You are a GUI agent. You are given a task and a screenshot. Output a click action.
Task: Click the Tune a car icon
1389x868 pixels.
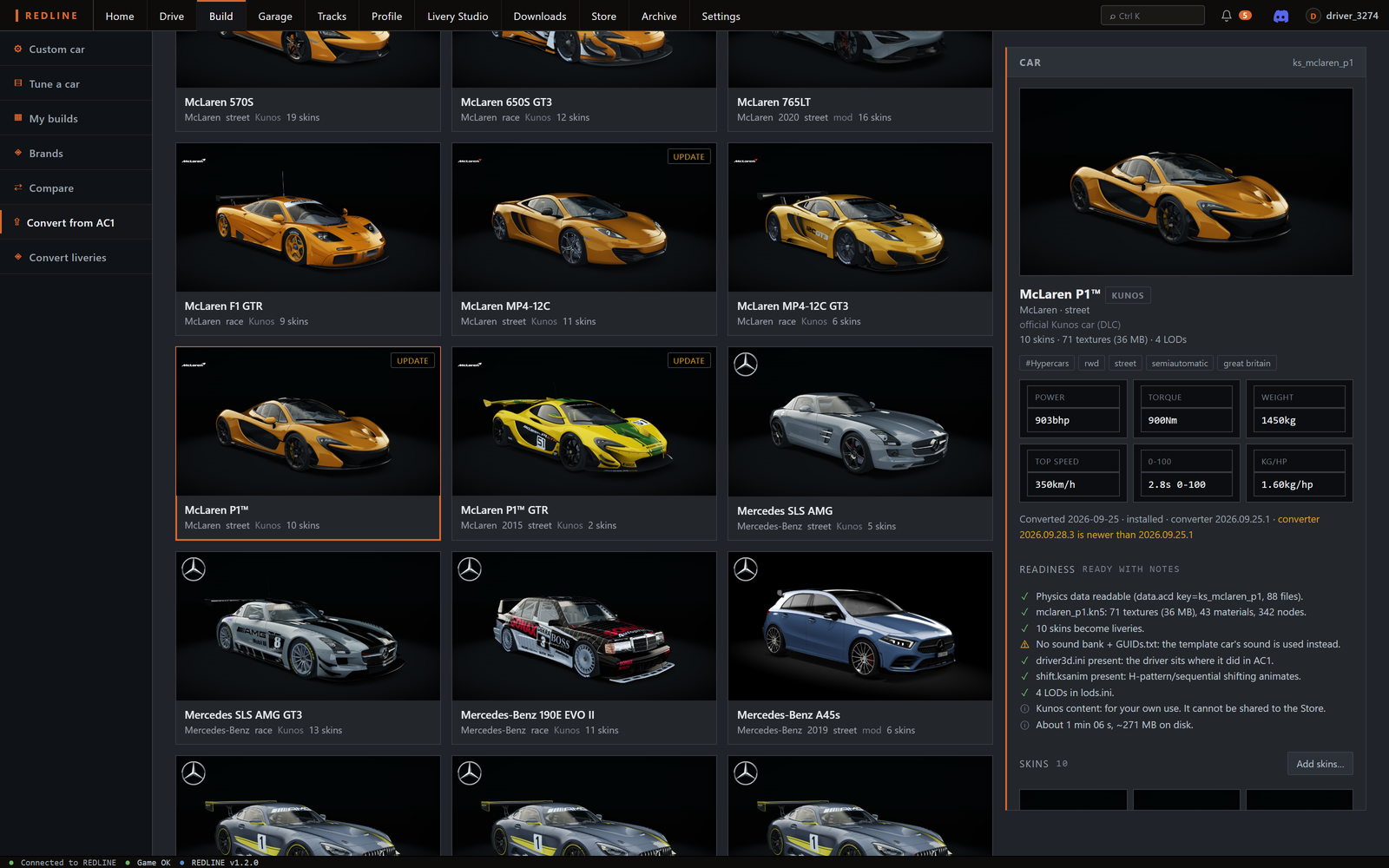[18, 83]
